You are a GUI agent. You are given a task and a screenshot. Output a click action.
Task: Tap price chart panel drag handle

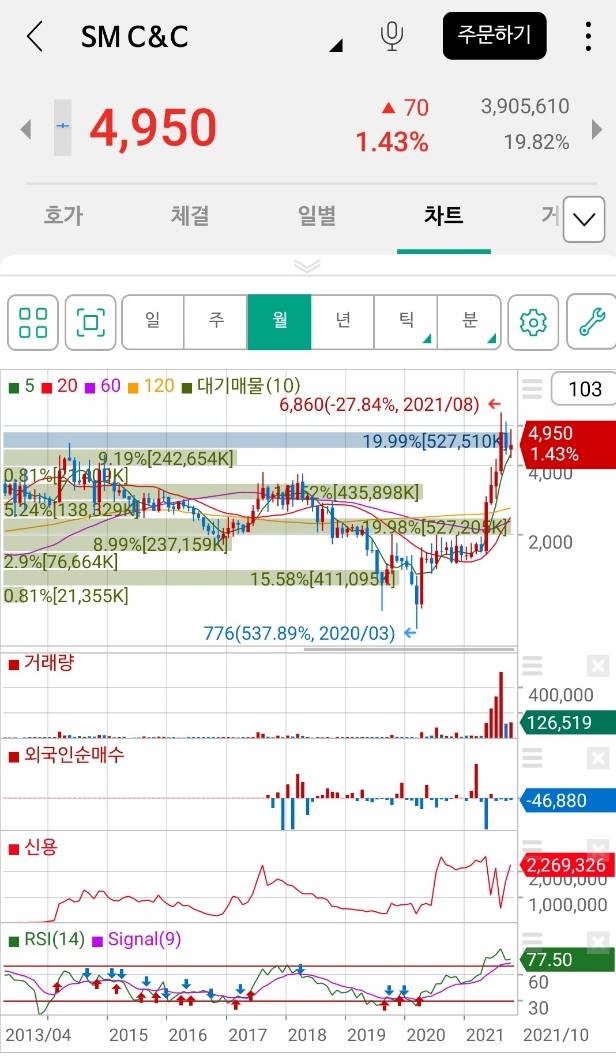pyautogui.click(x=532, y=388)
